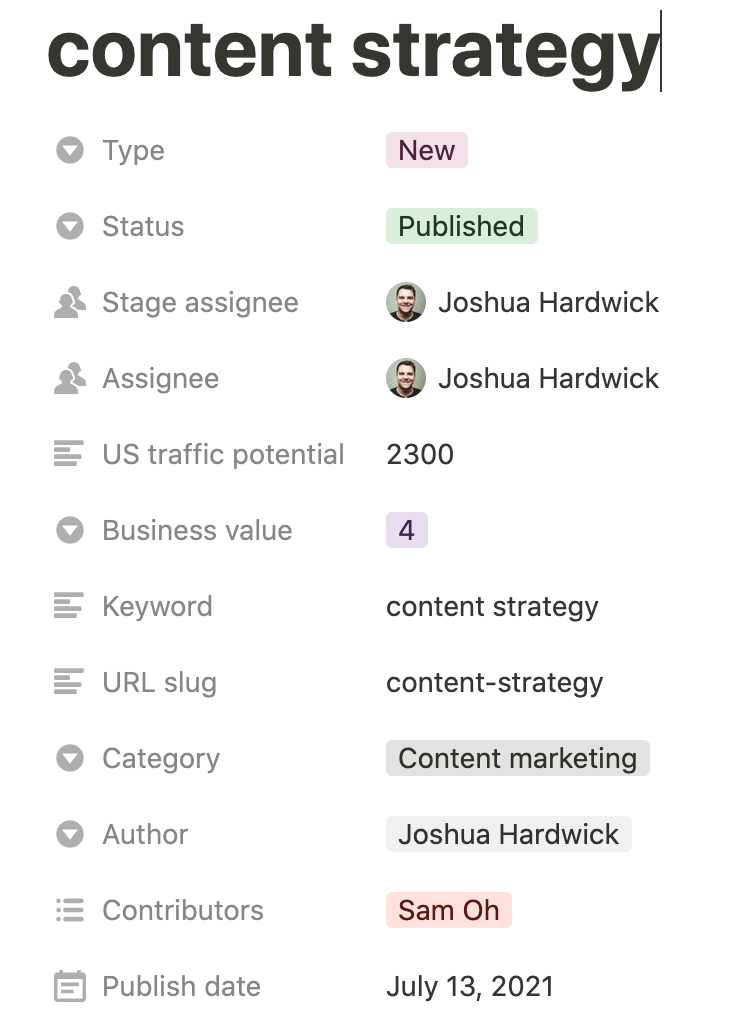Click the US traffic potential text icon
Viewport: 754px width, 1022px height.
click(x=69, y=455)
